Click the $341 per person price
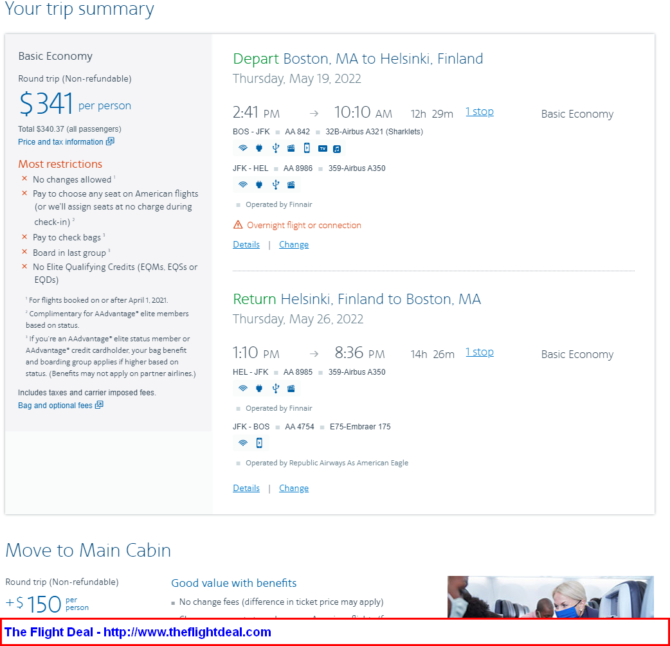 click(x=75, y=104)
